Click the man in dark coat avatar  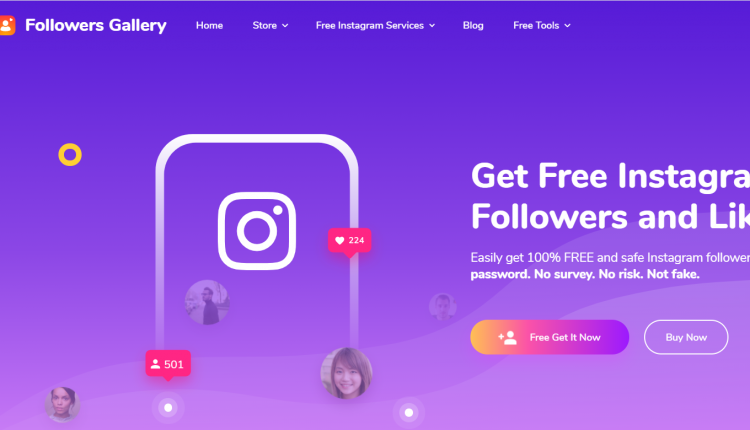[207, 302]
